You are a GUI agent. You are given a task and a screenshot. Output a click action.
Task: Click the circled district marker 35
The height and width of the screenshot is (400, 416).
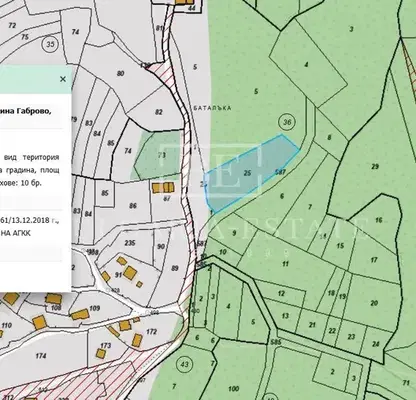coord(50,44)
